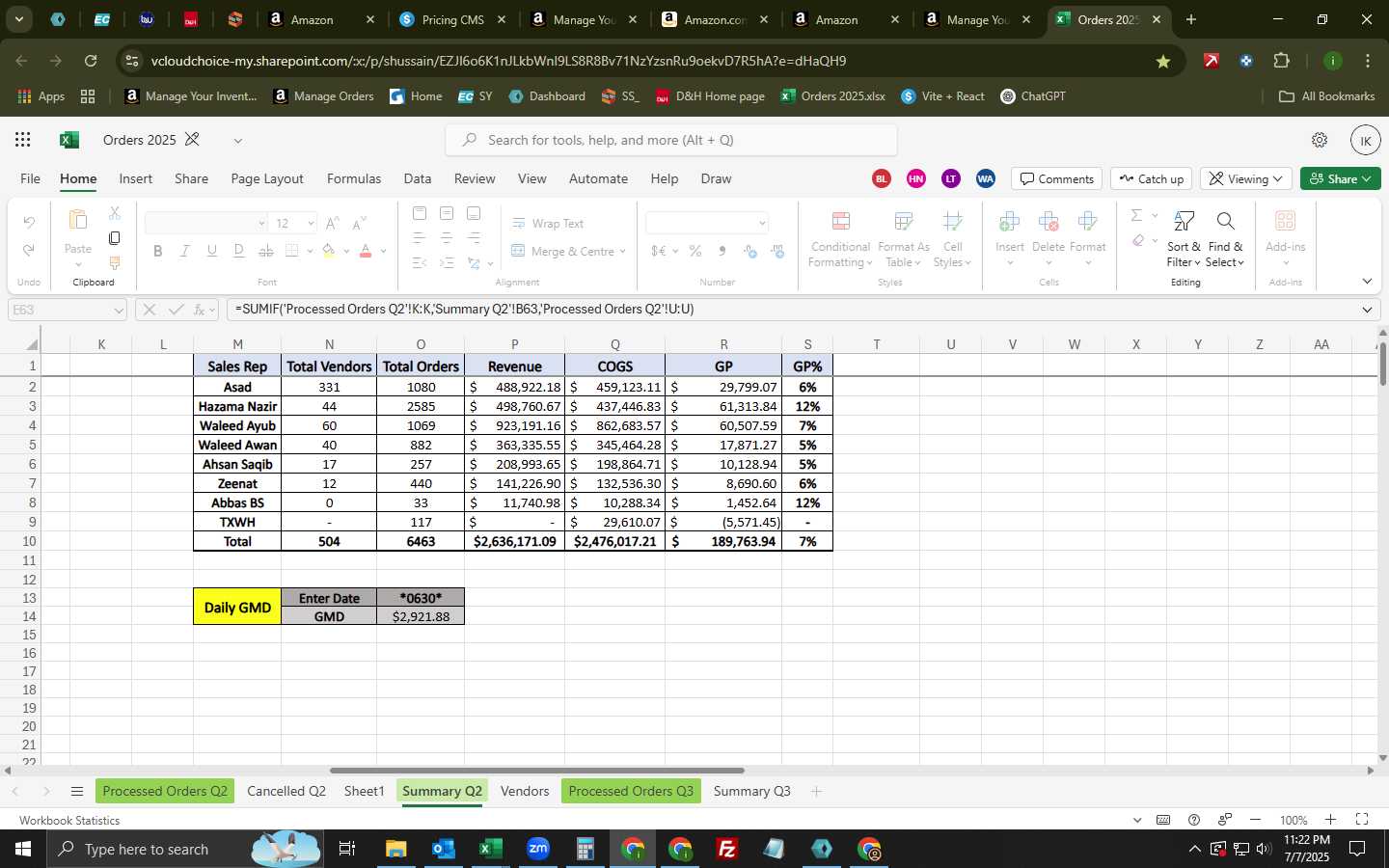Open the Manage Orders bookmark link
Viewport: 1389px width, 868px height.
coord(324,96)
